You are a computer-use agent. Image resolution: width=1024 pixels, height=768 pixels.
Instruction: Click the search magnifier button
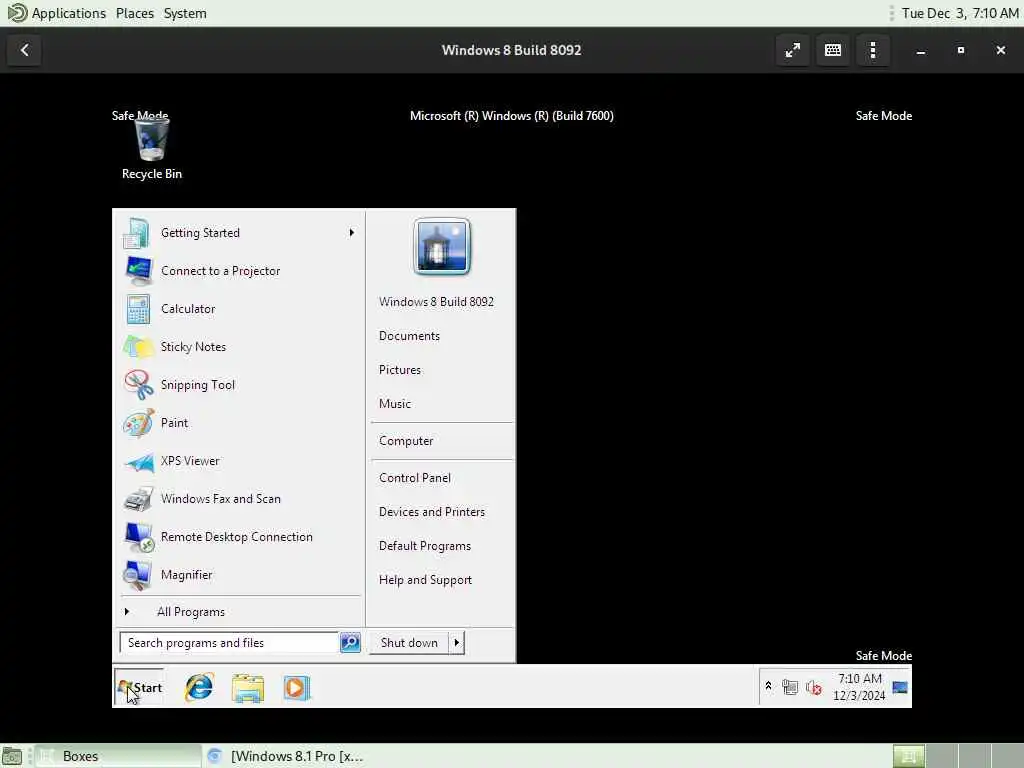click(x=350, y=643)
